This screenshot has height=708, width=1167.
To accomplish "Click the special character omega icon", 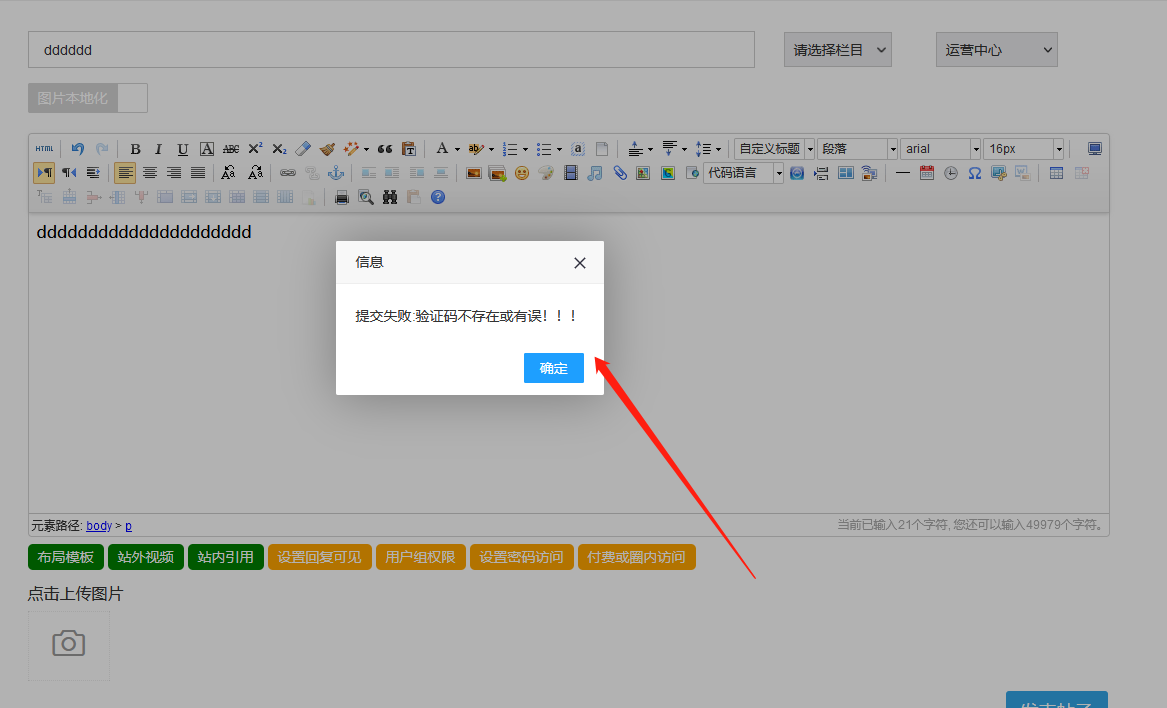I will 974,173.
